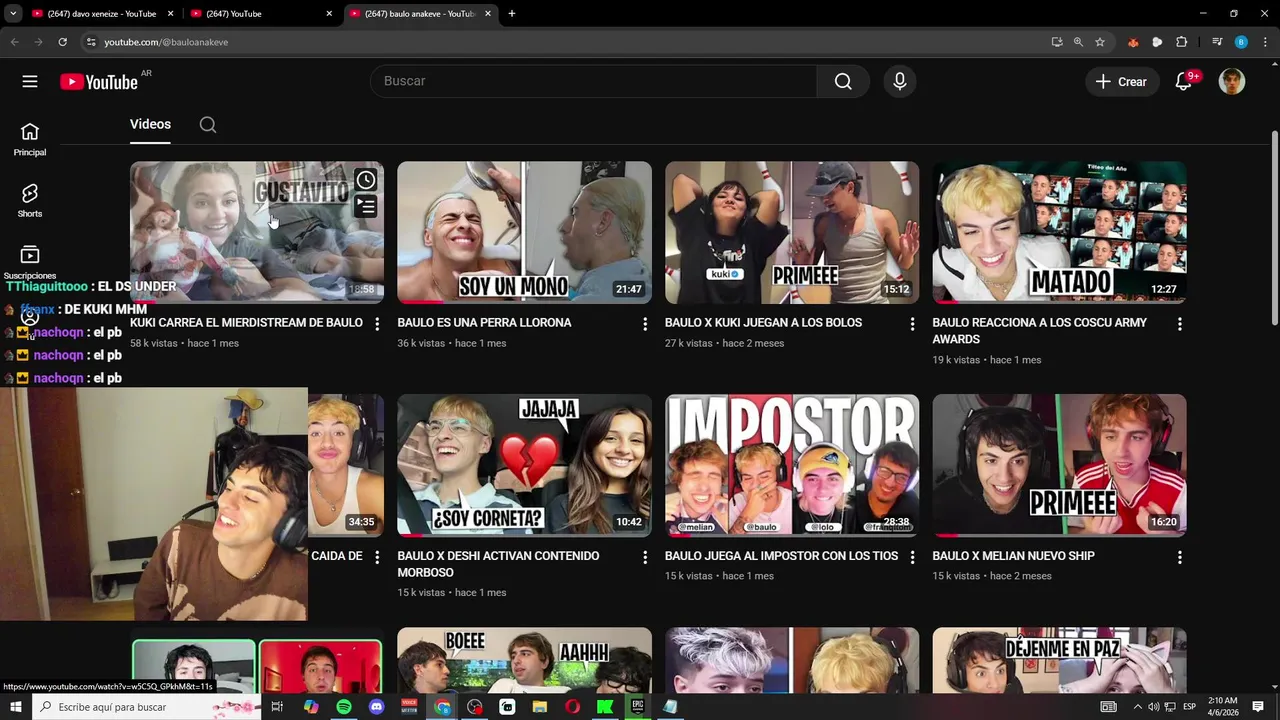This screenshot has height=720, width=1280.
Task: Show hidden system tray icons
Action: (x=1137, y=707)
